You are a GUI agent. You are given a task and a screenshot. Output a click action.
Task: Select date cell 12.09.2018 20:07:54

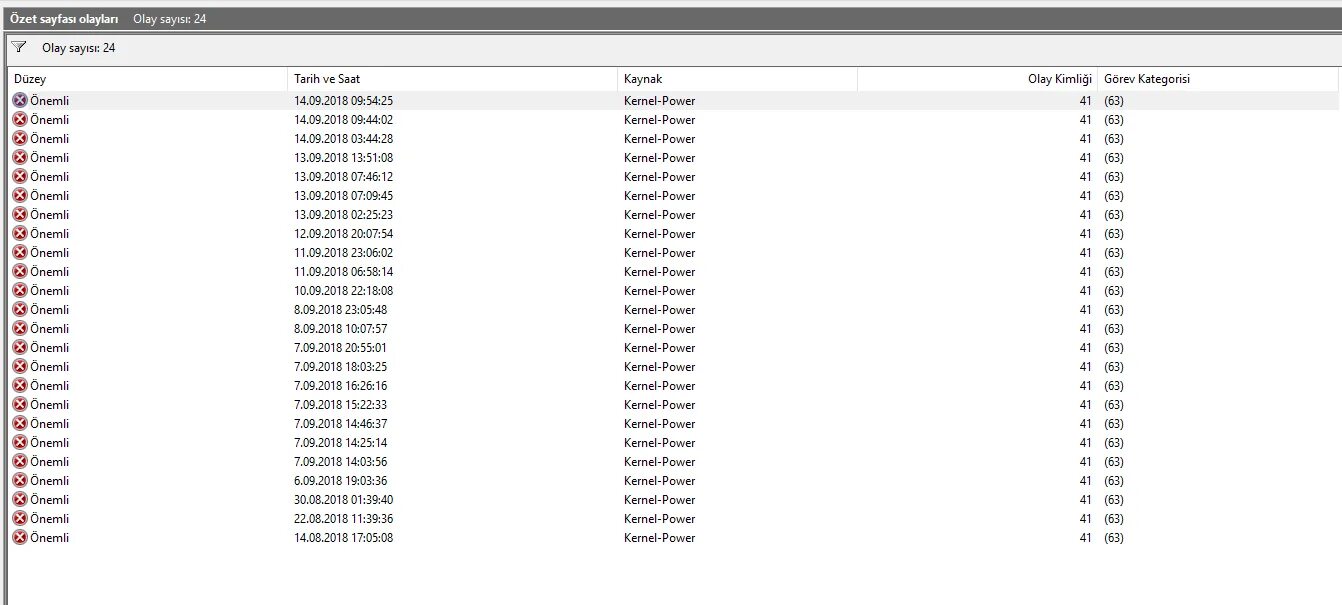coord(343,233)
